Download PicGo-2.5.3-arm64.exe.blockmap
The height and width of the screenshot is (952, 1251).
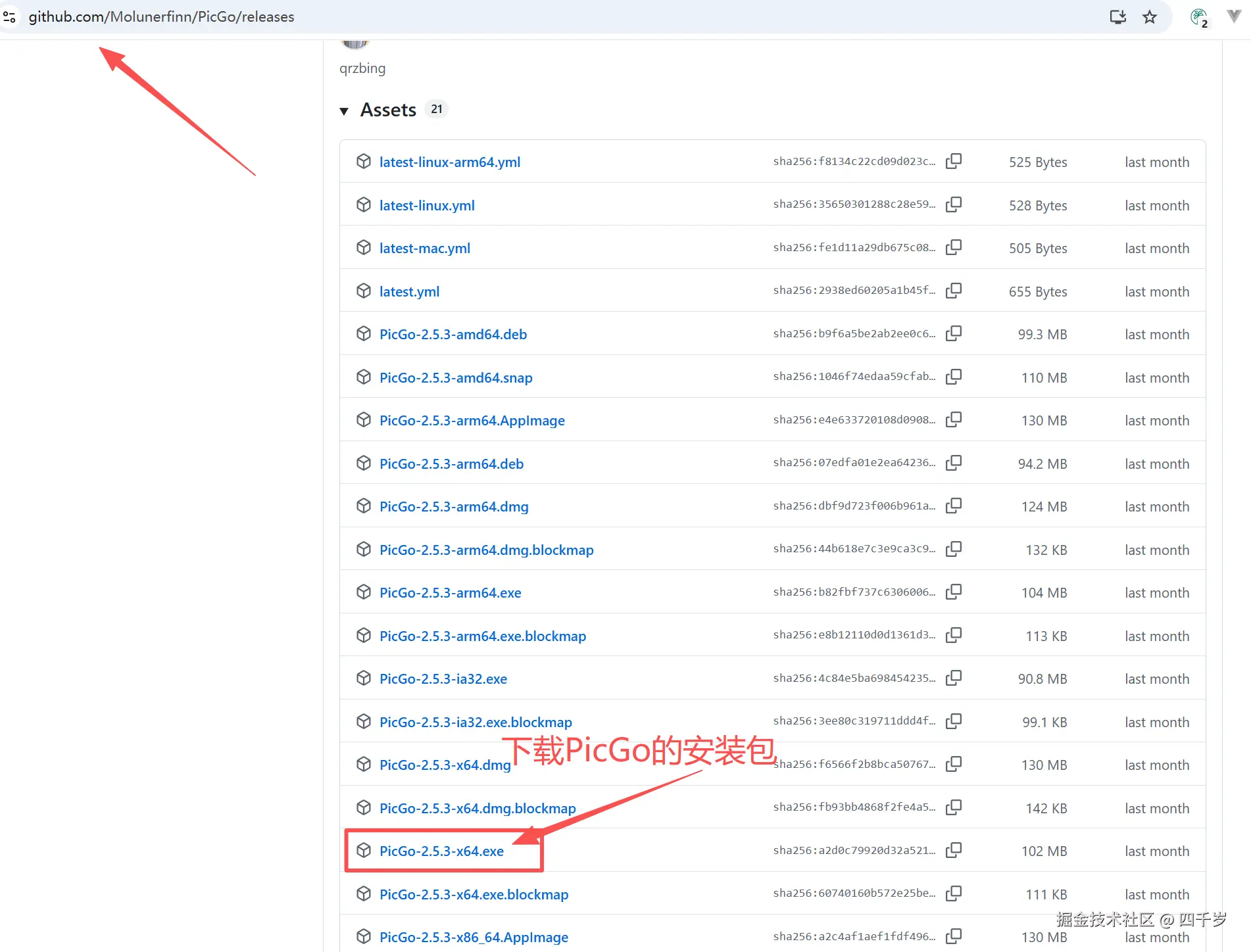pos(483,636)
